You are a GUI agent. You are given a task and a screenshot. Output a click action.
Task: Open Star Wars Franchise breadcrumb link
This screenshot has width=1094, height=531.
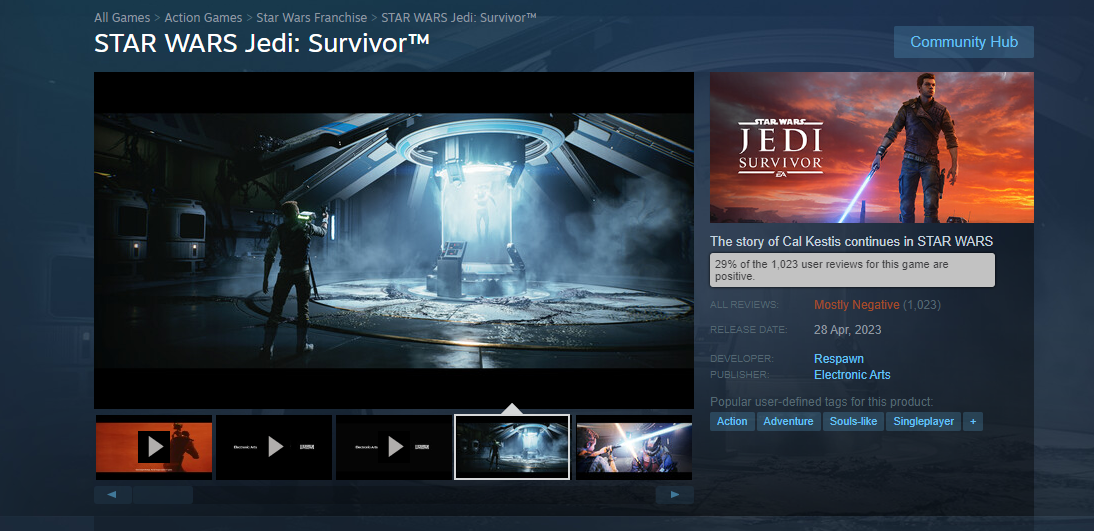pos(311,17)
